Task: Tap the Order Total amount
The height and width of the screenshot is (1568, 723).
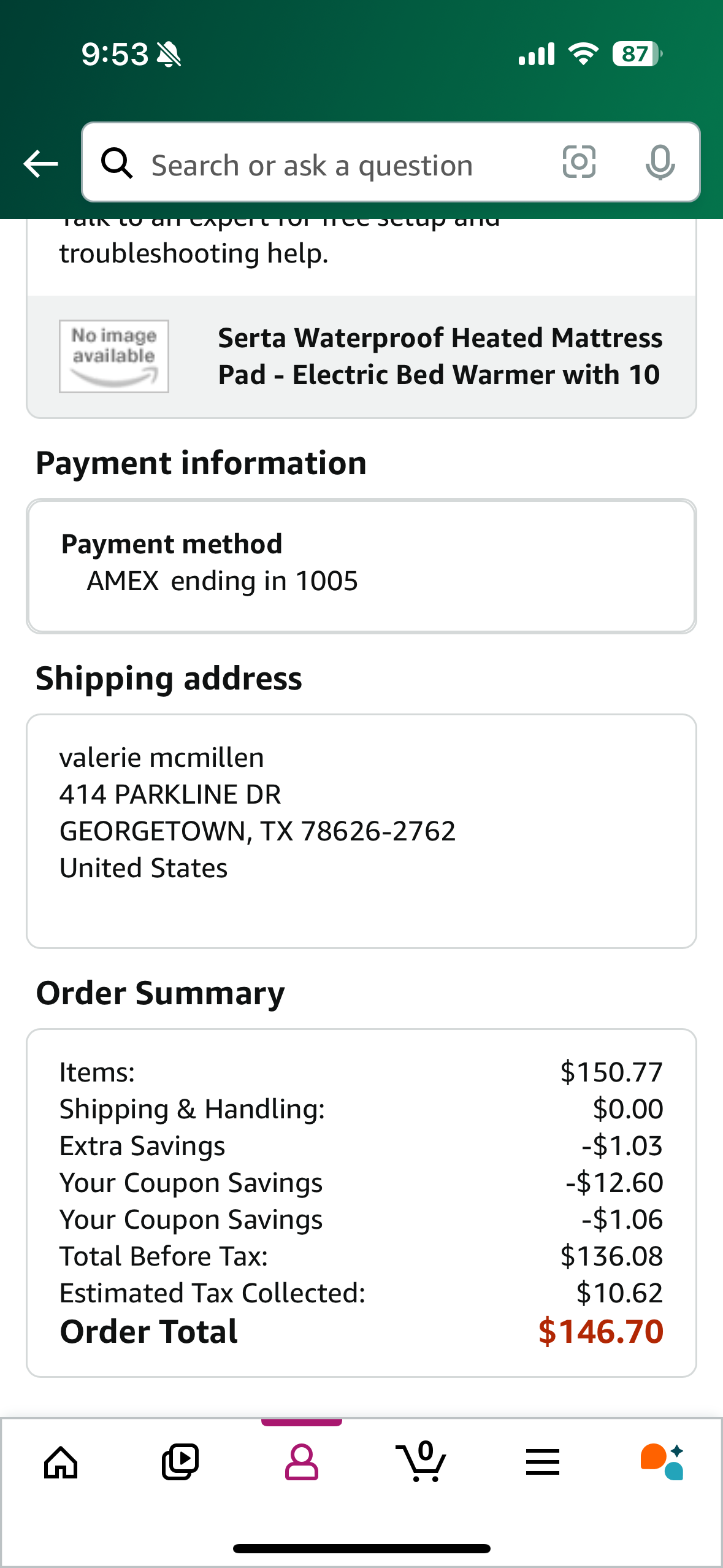Action: coord(600,1331)
